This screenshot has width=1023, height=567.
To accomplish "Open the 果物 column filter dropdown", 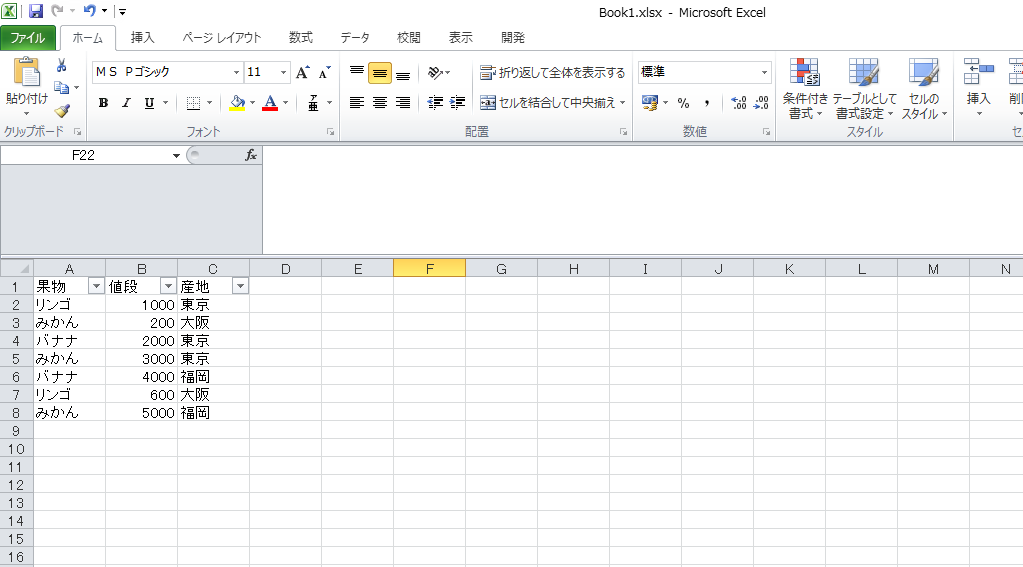I will pyautogui.click(x=96, y=286).
